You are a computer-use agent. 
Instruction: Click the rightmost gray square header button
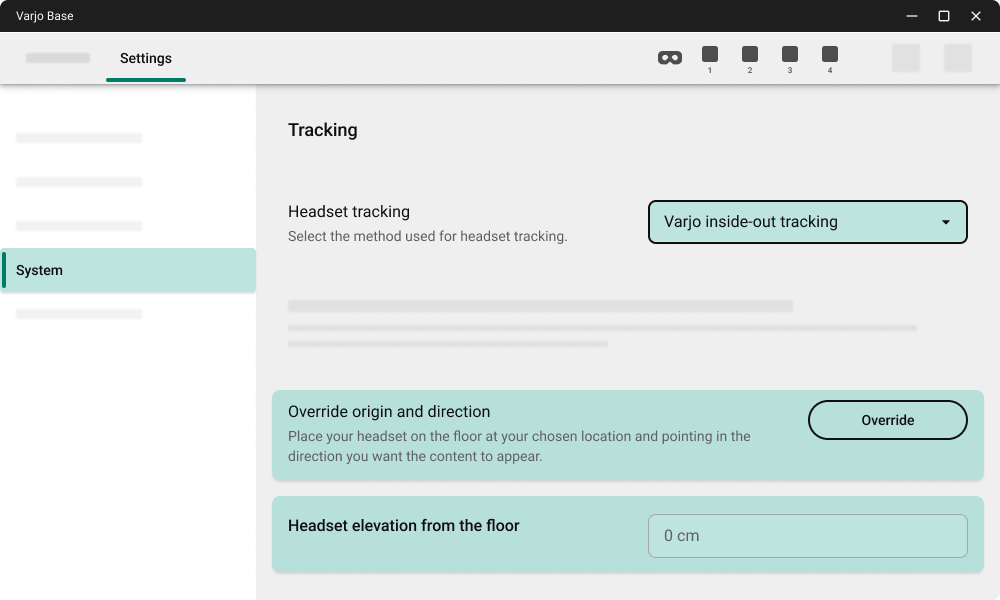click(x=958, y=58)
